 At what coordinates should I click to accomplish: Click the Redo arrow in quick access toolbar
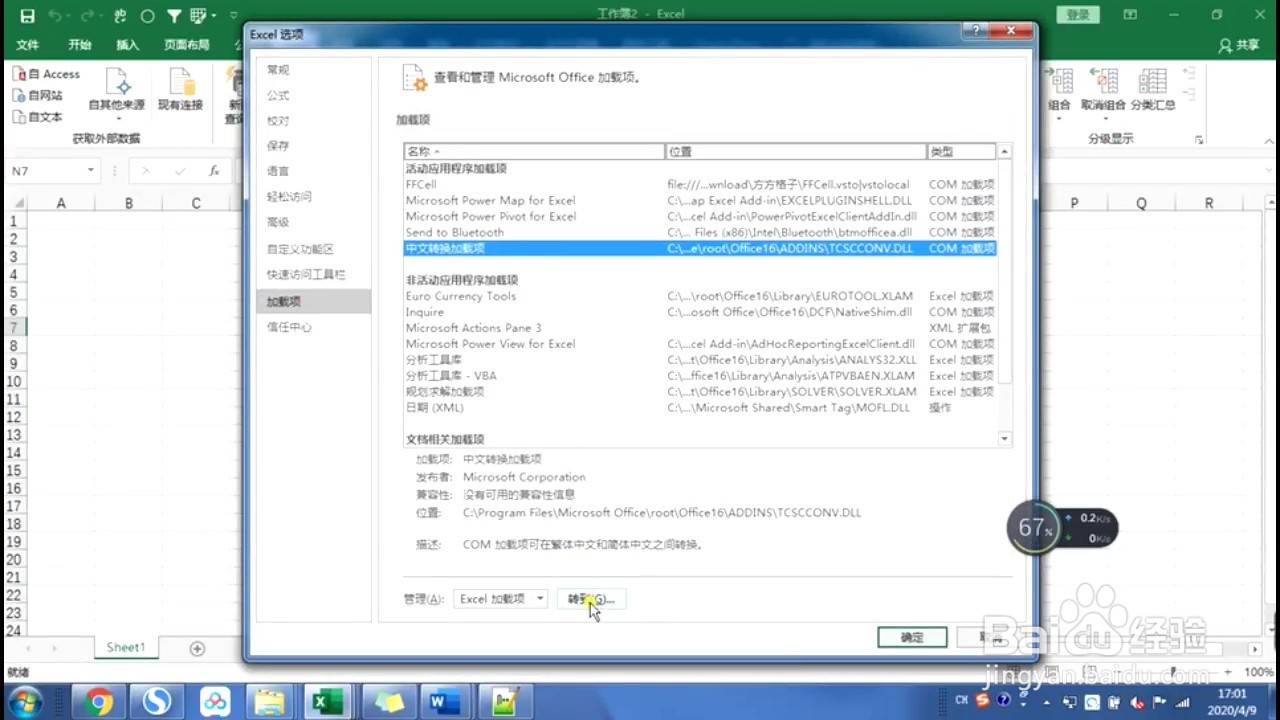(x=89, y=16)
